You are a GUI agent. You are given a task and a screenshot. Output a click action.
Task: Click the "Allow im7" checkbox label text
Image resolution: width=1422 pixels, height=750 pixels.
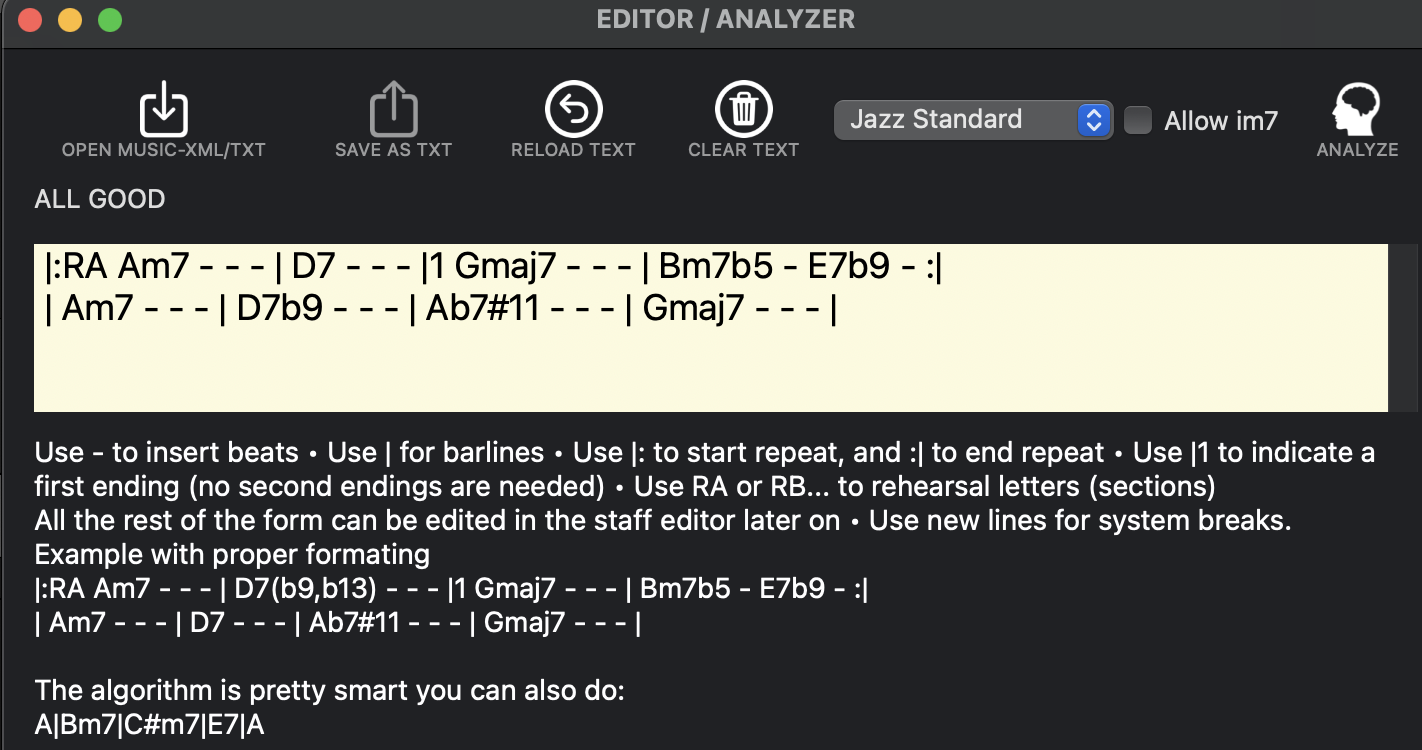click(x=1221, y=122)
